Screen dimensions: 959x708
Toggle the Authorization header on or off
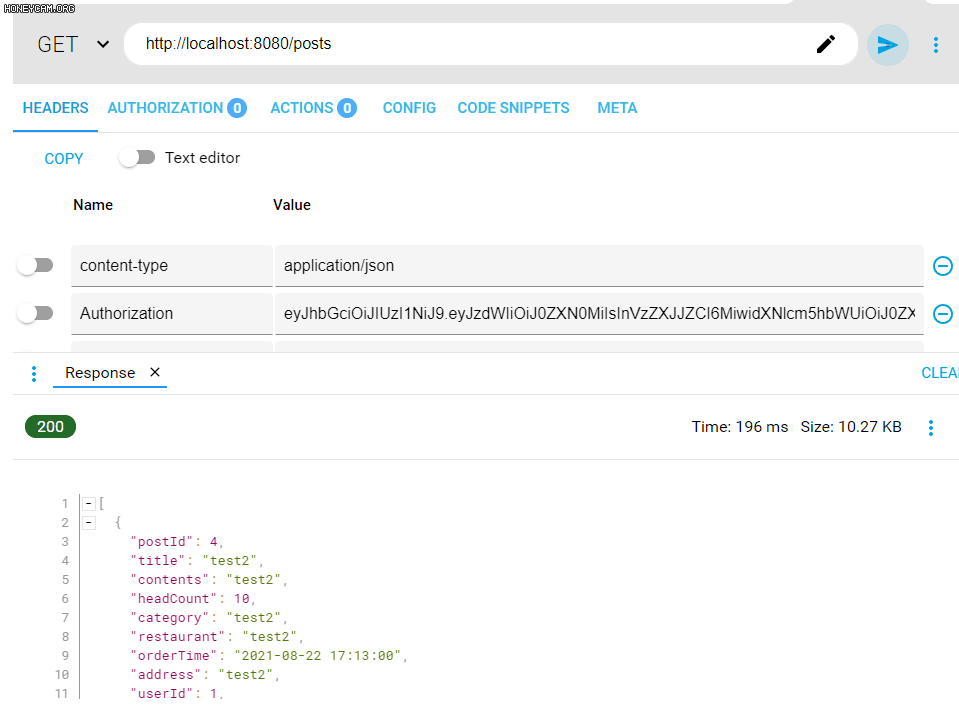[x=35, y=313]
